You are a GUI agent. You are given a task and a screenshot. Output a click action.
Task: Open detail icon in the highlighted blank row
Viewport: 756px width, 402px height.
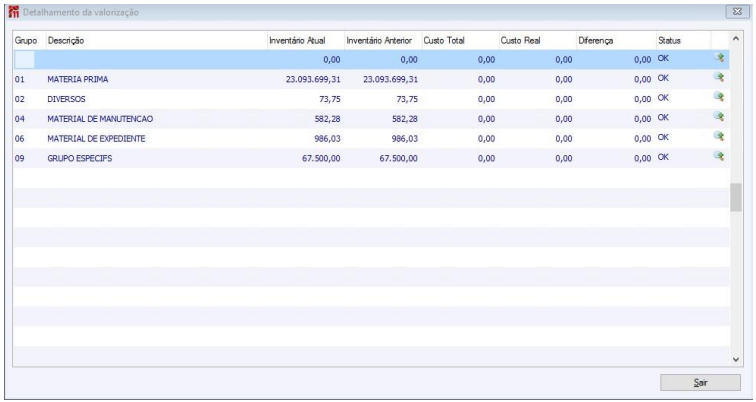click(719, 58)
